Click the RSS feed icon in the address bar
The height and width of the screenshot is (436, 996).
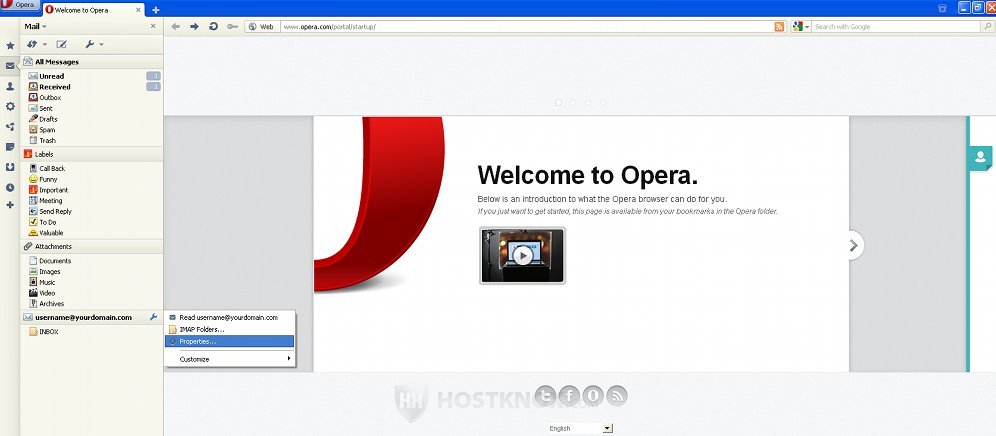pyautogui.click(x=779, y=27)
